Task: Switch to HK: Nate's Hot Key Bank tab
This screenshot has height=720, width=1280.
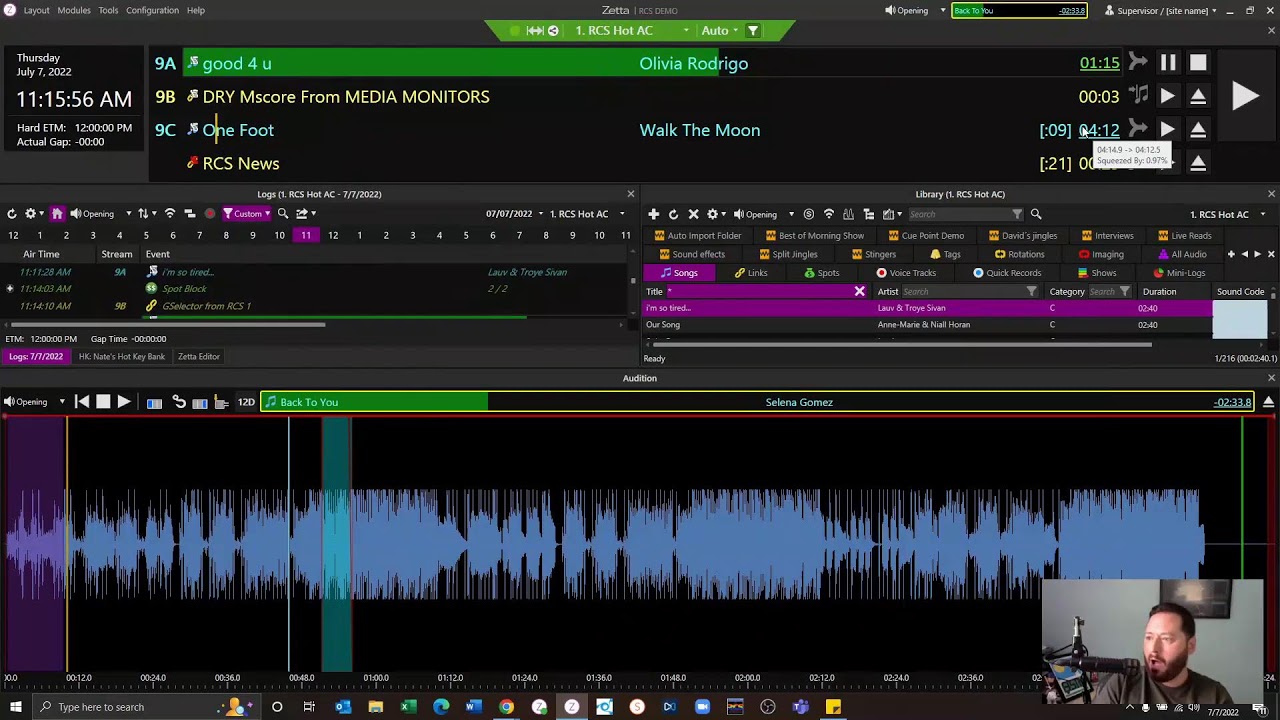Action: (122, 357)
